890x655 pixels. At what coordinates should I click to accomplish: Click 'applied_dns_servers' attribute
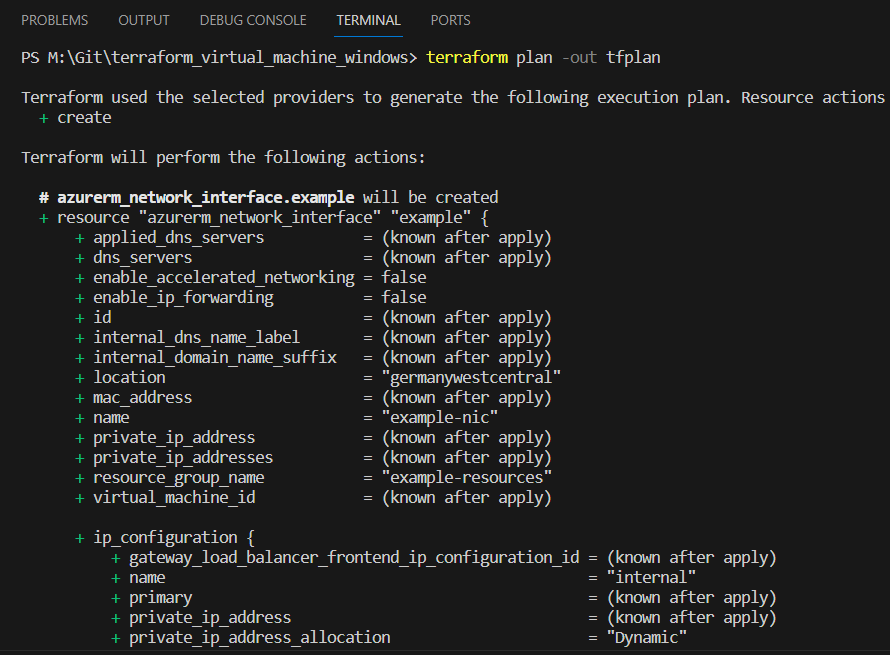(179, 238)
